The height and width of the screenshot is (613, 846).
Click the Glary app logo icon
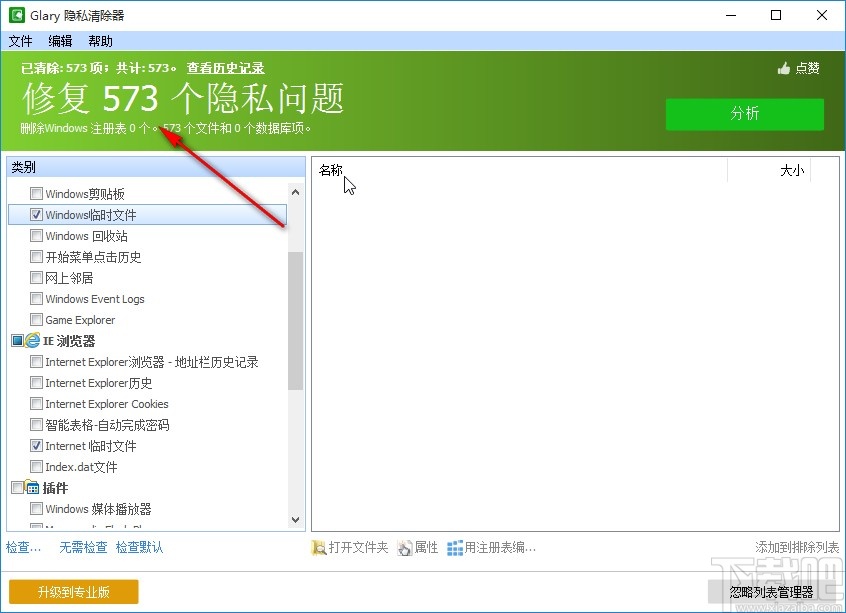pos(17,15)
